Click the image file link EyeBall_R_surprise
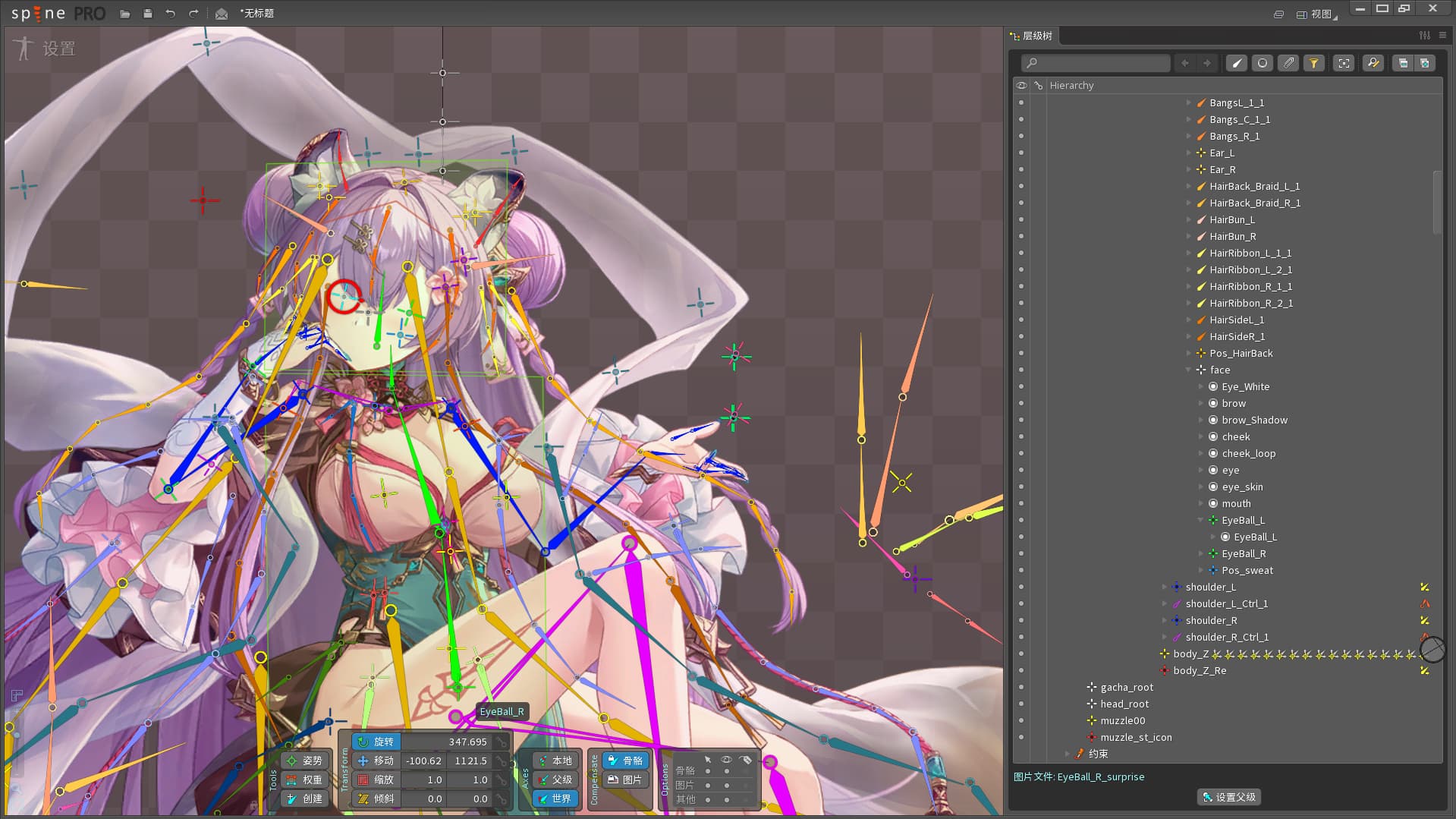 click(x=1100, y=776)
